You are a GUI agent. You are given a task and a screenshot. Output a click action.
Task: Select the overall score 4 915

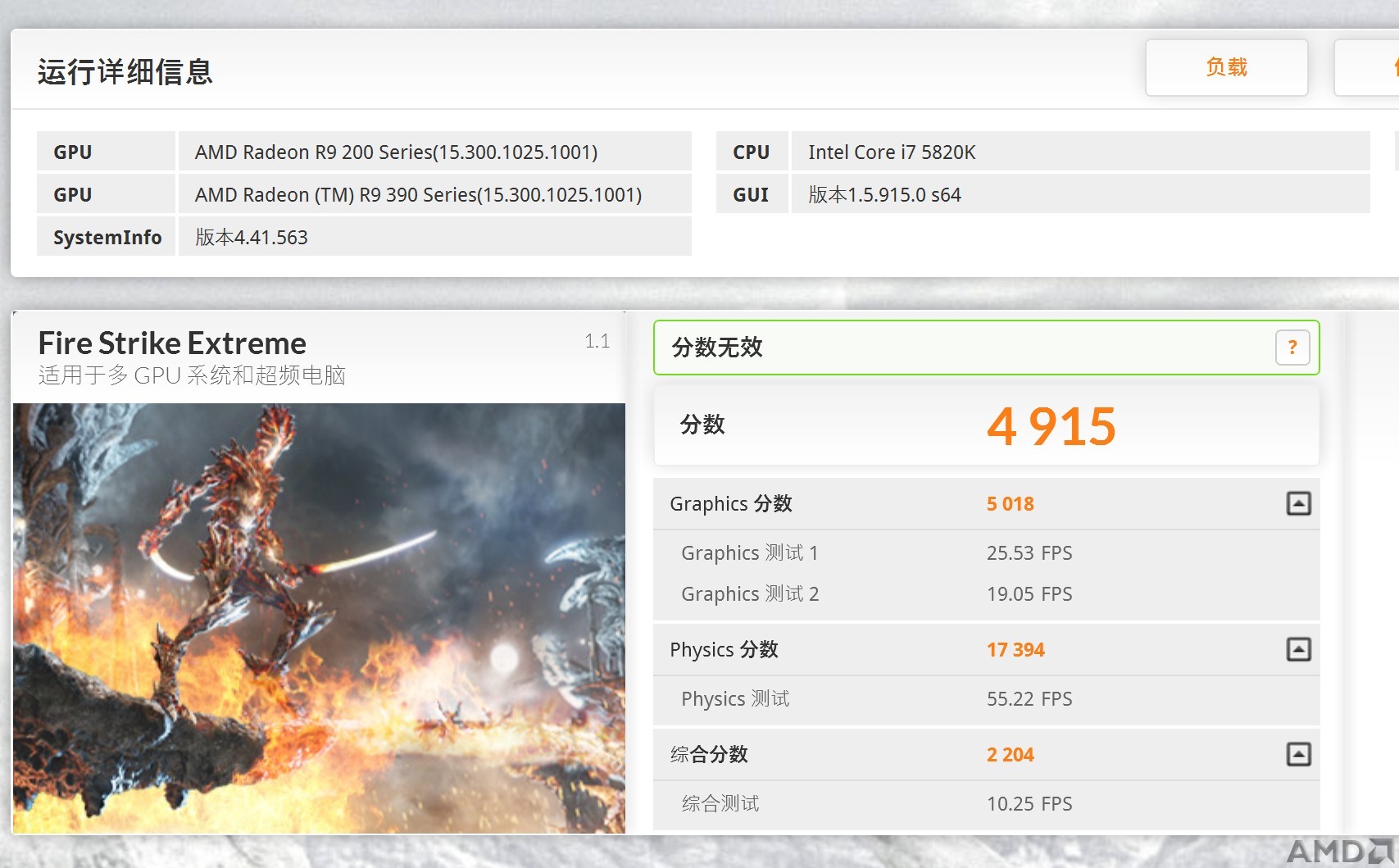click(1051, 426)
